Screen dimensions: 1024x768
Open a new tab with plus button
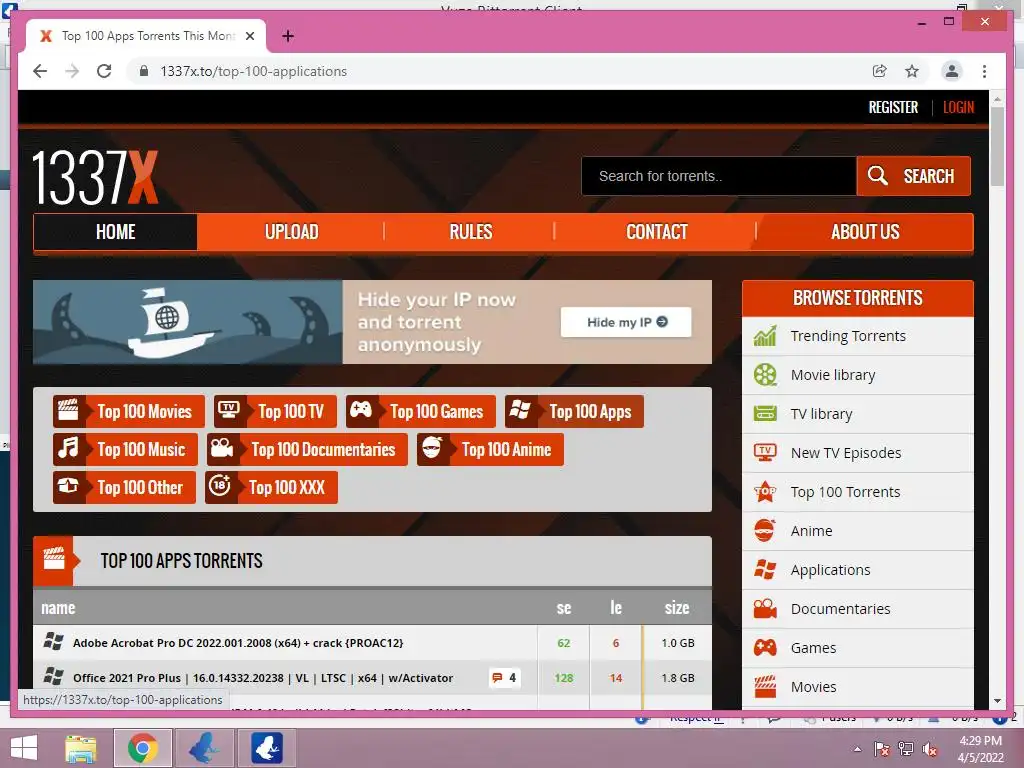(288, 36)
